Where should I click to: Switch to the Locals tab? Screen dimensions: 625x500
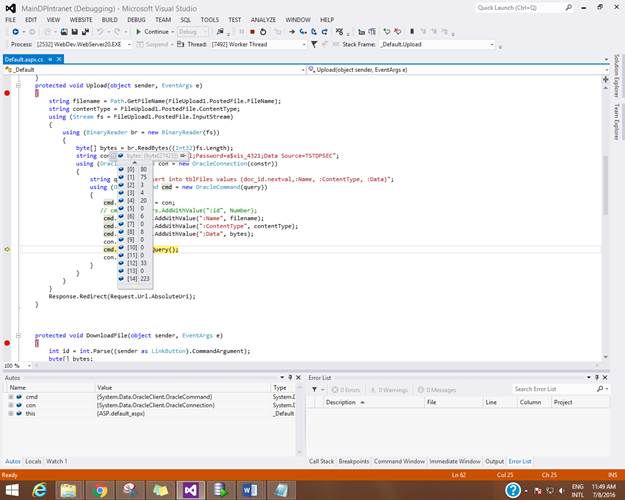[33, 461]
